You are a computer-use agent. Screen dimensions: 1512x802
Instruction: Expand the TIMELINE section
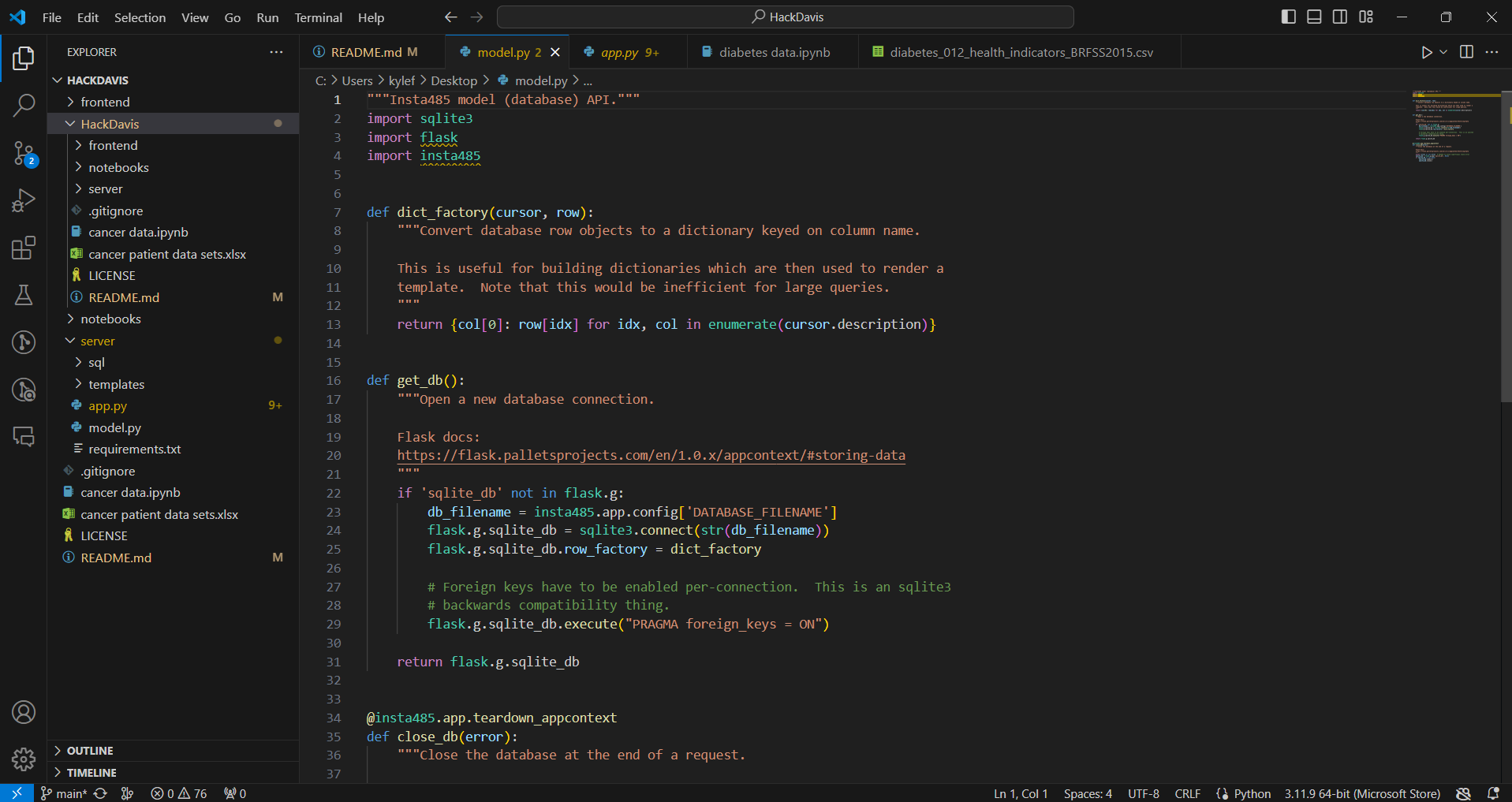[x=91, y=773]
